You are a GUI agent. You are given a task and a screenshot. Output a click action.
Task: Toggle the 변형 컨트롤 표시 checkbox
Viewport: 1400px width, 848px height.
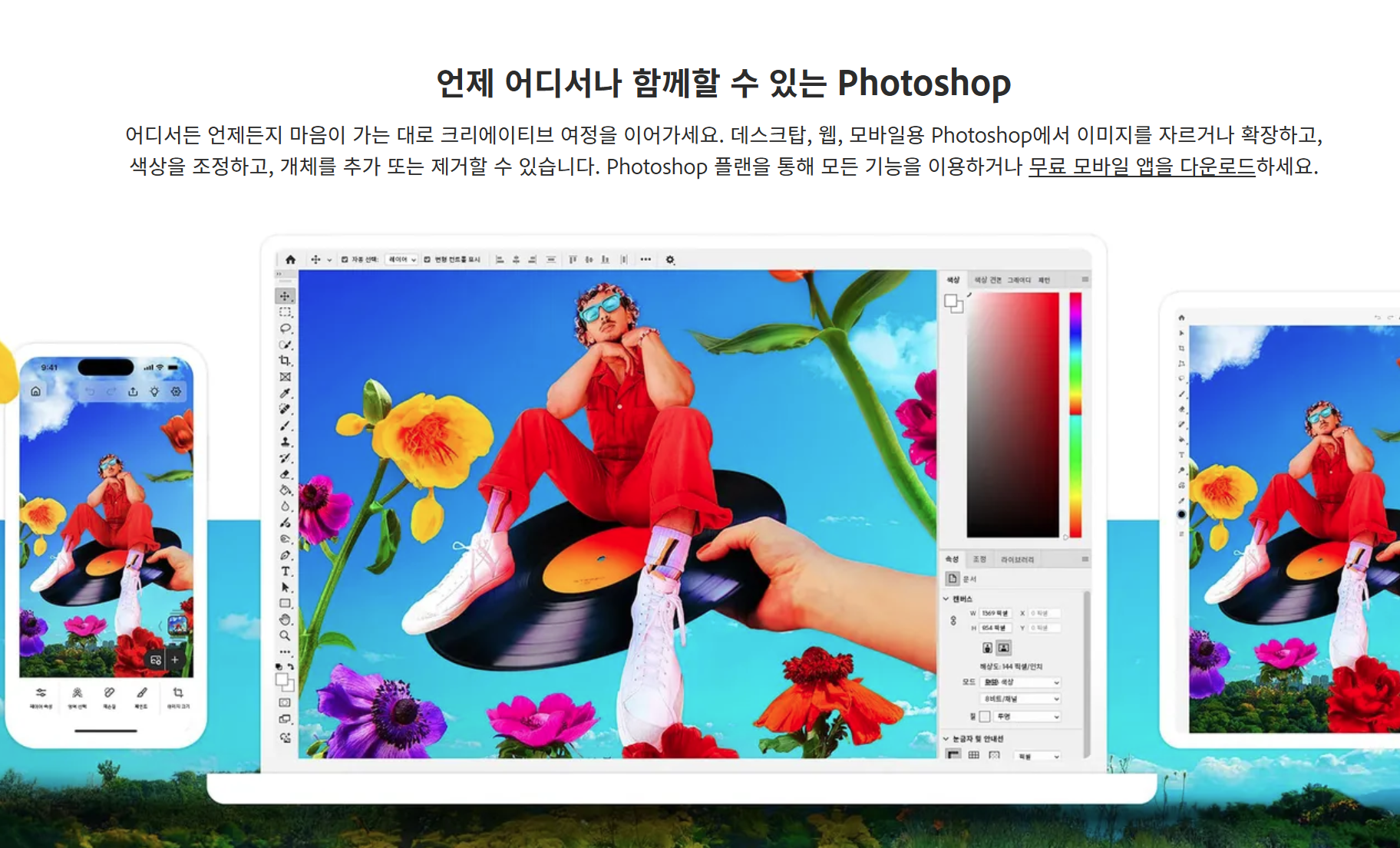[x=427, y=260]
